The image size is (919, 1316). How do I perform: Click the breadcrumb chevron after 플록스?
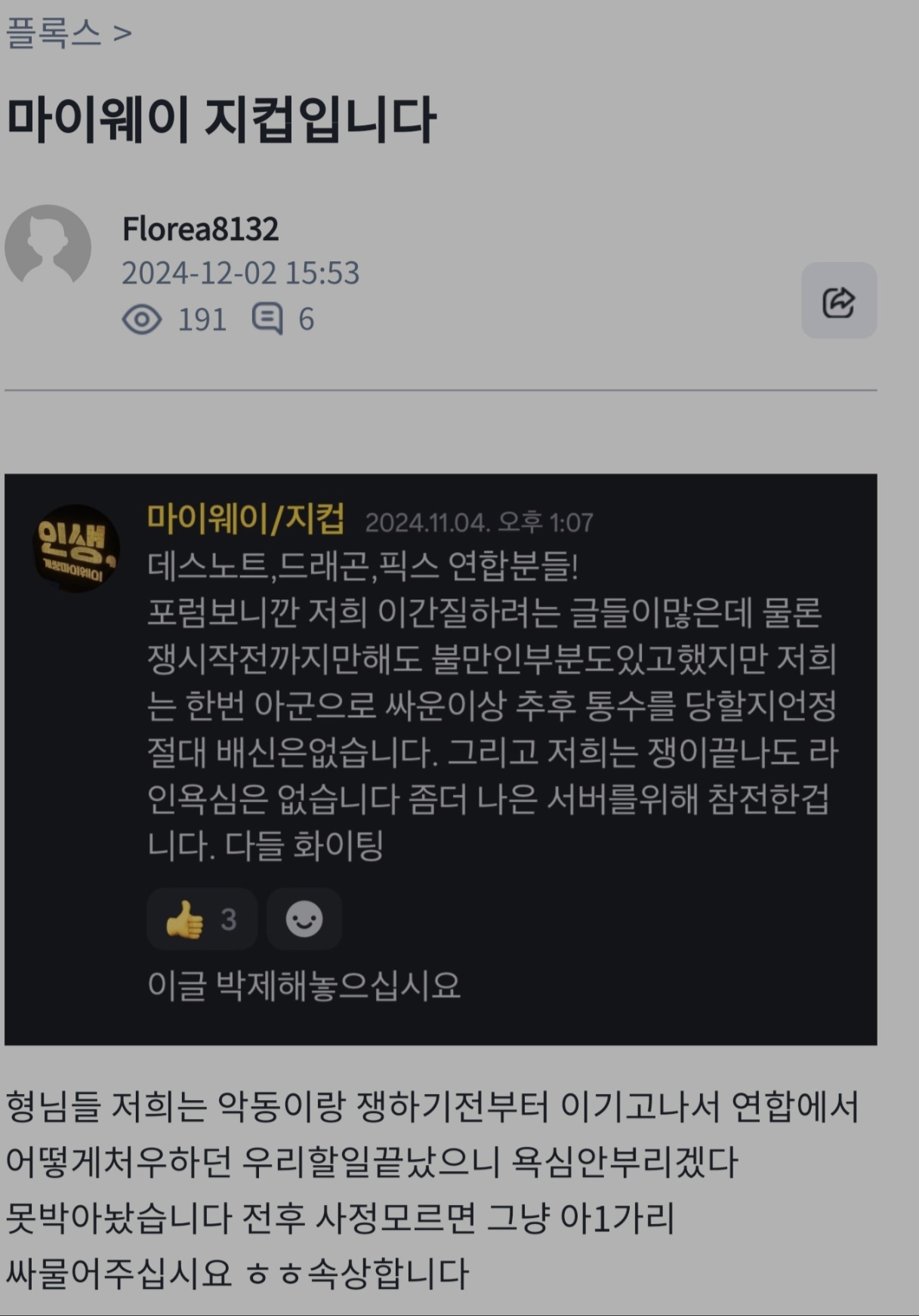pyautogui.click(x=122, y=33)
